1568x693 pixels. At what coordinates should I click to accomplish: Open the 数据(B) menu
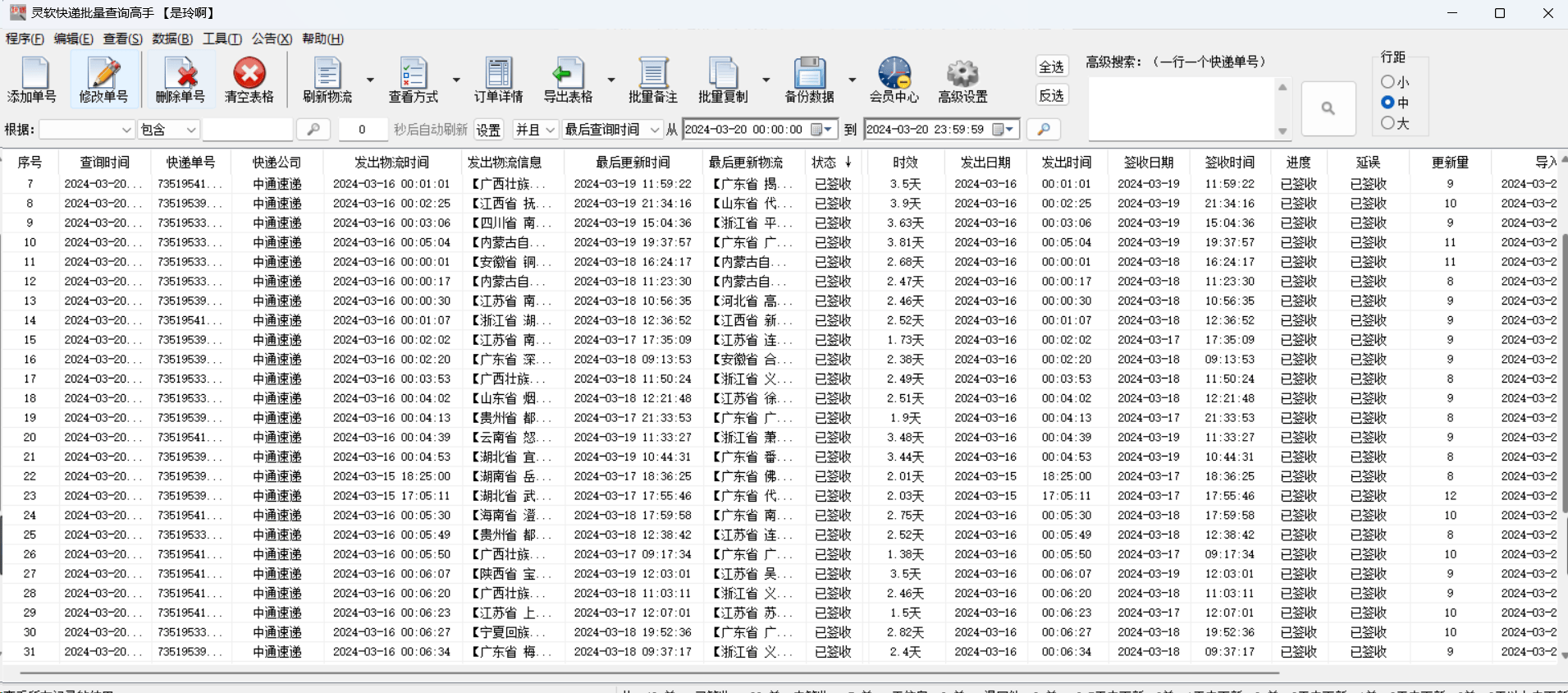click(x=172, y=39)
